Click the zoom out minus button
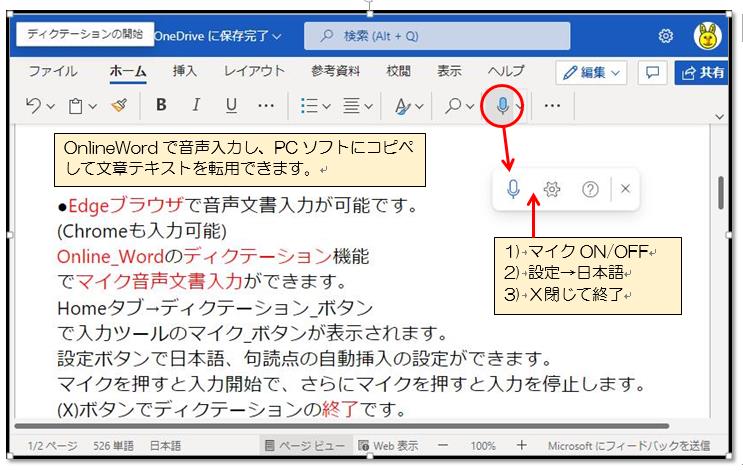Viewport: 743px width, 471px height. point(443,445)
